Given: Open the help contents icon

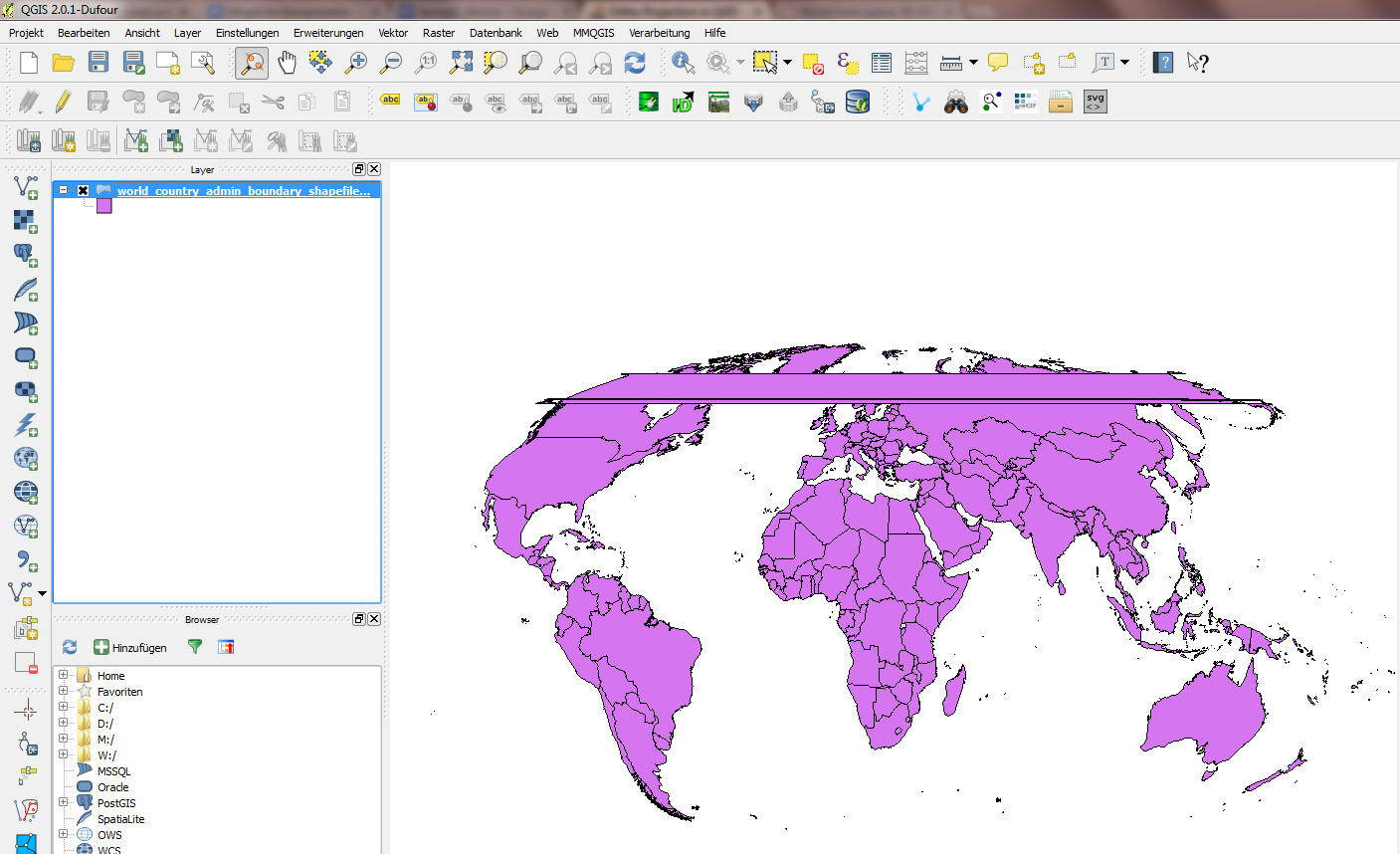Looking at the screenshot, I should (x=1163, y=63).
